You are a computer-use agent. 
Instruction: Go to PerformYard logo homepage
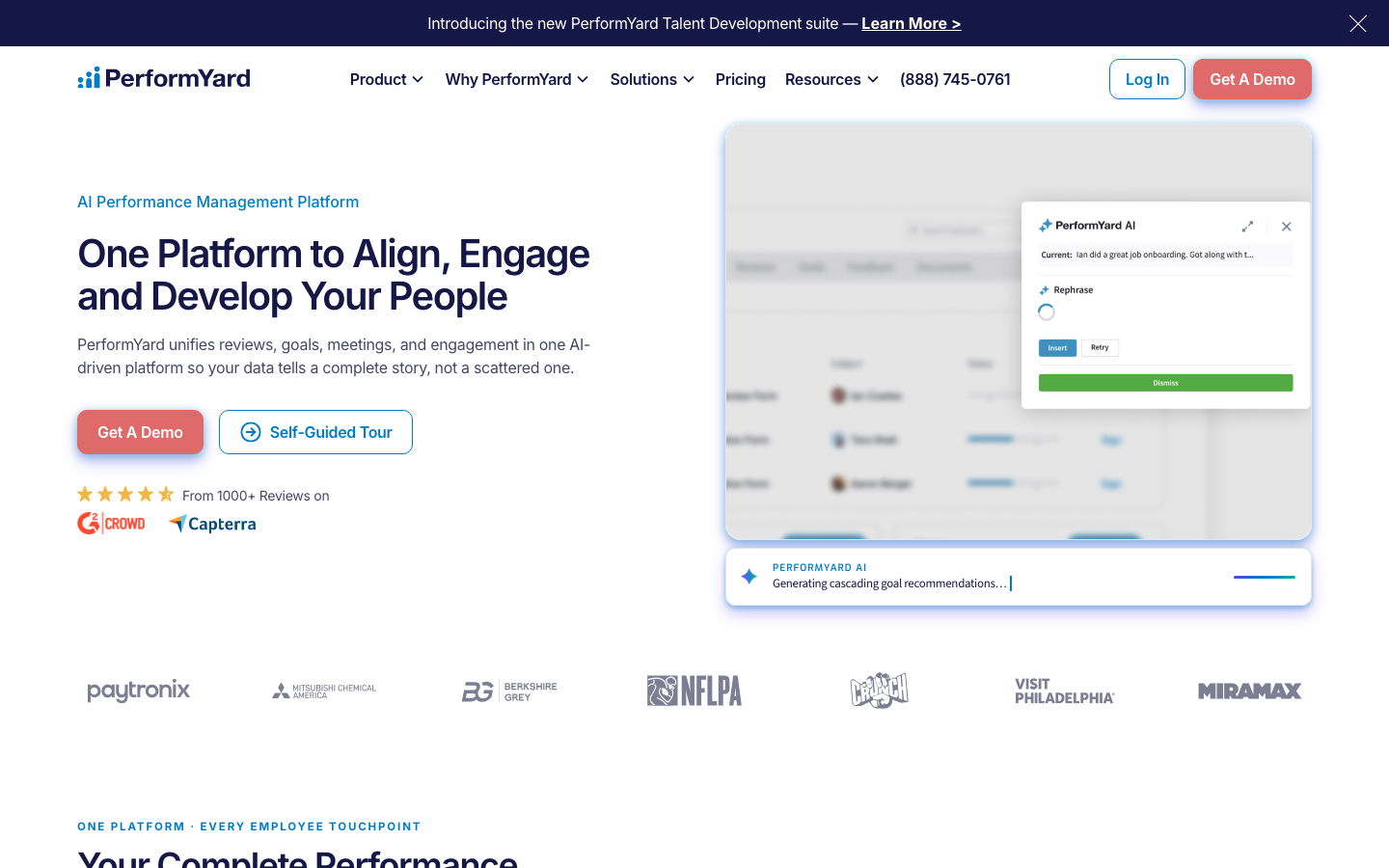[164, 78]
